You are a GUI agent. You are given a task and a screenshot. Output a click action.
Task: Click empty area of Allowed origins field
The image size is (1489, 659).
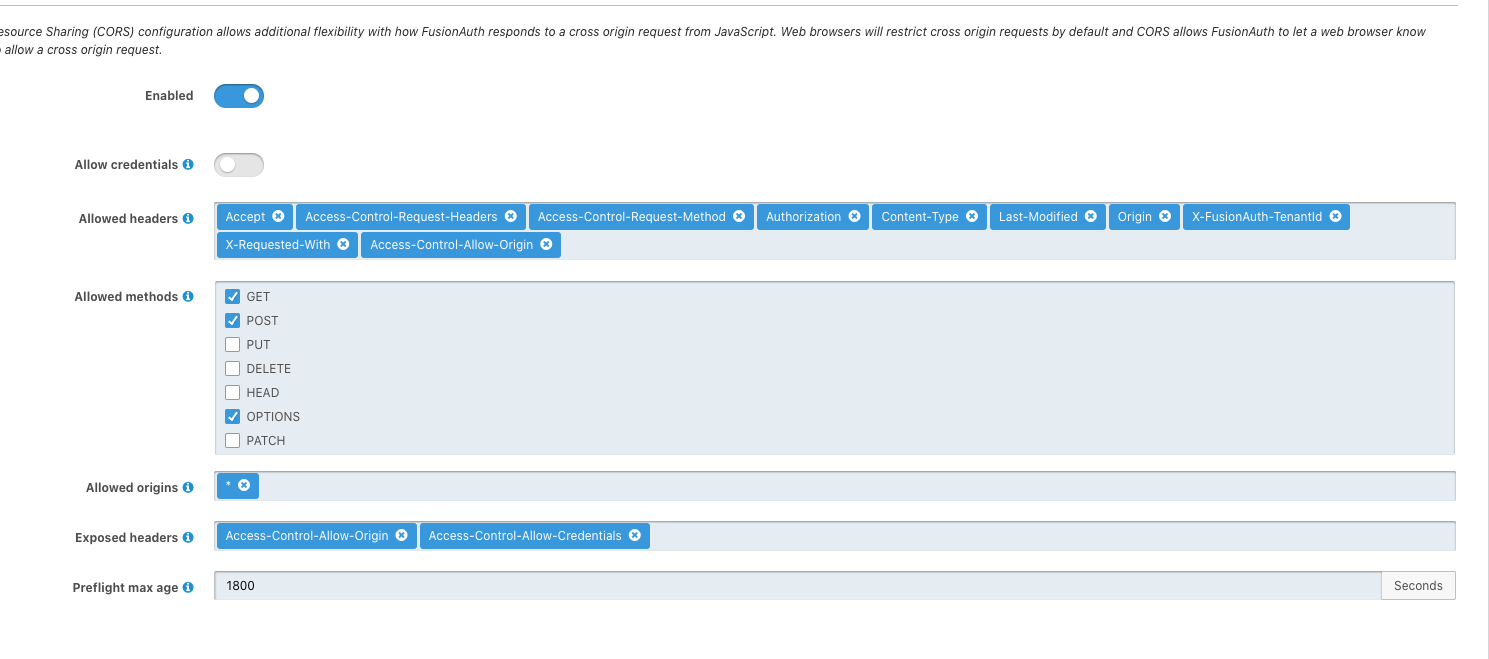coord(850,487)
